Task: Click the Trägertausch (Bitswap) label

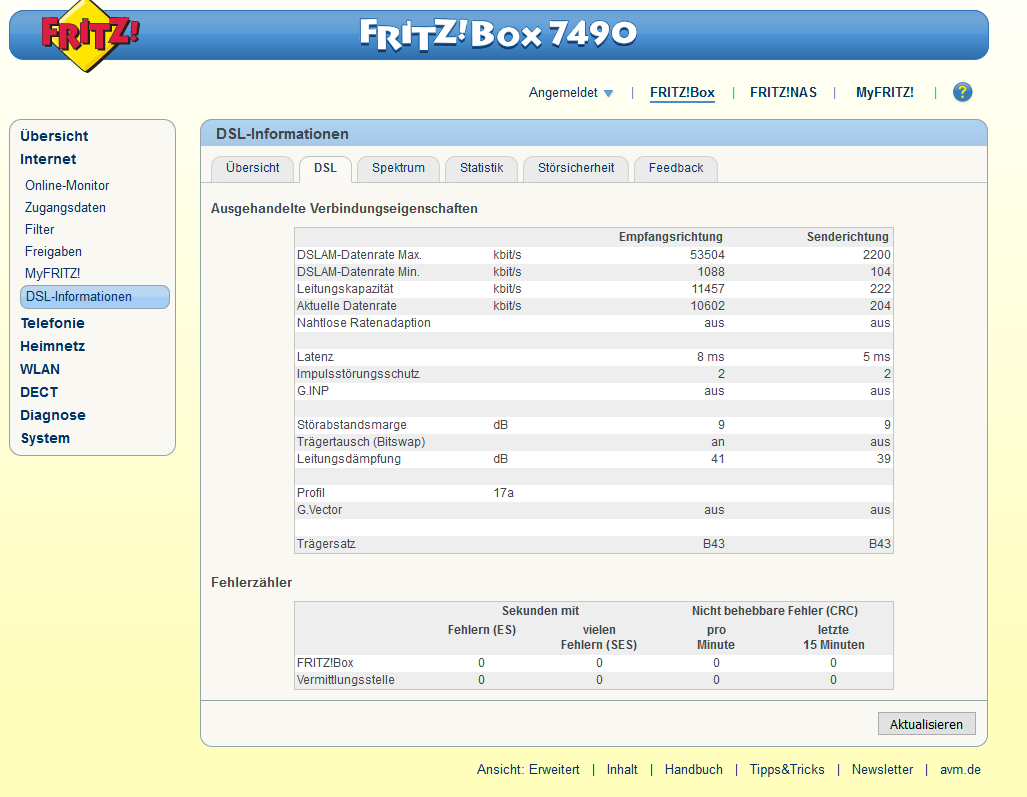Action: (x=361, y=442)
